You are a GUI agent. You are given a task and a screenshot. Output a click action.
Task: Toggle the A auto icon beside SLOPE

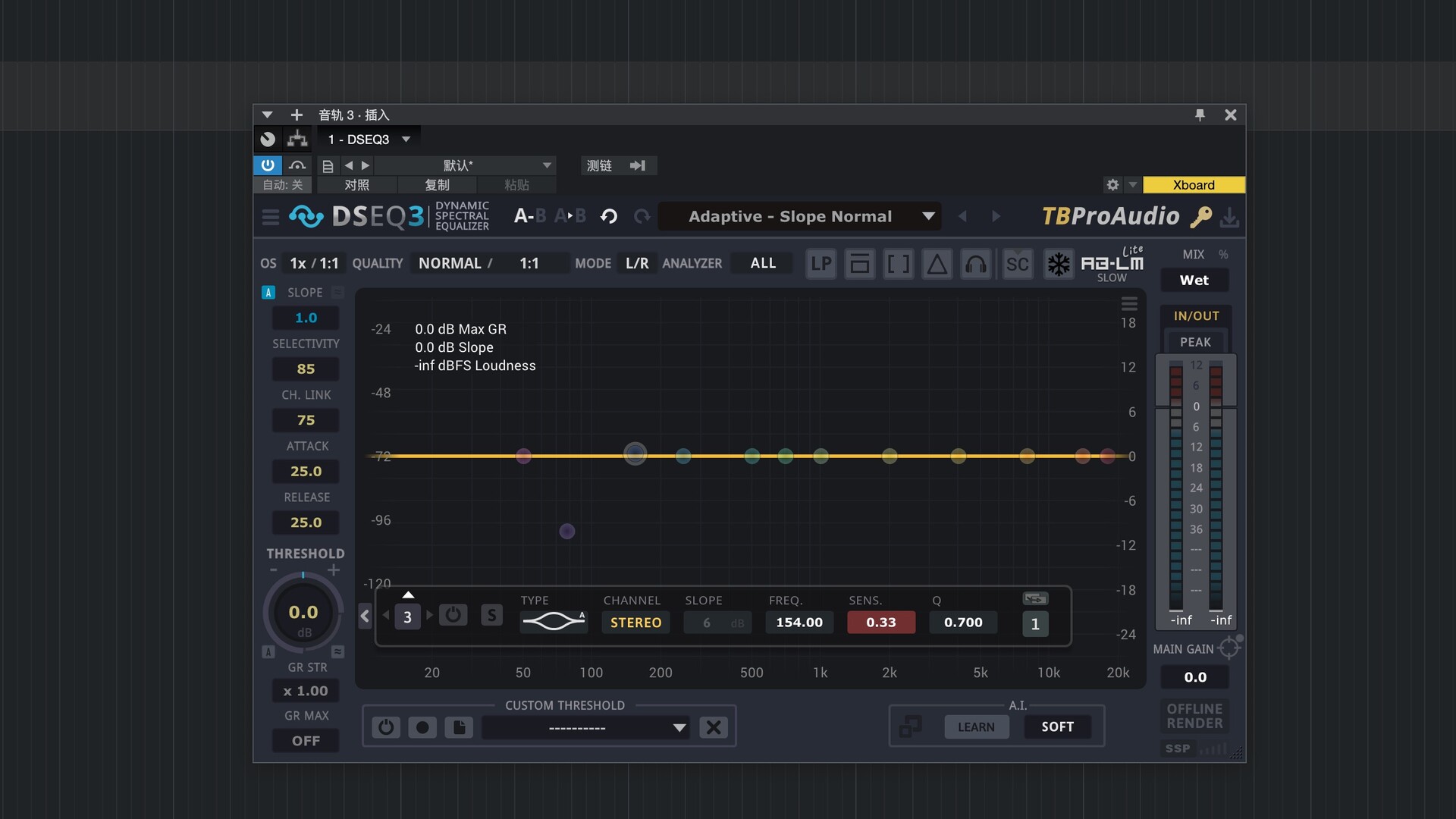[268, 293]
